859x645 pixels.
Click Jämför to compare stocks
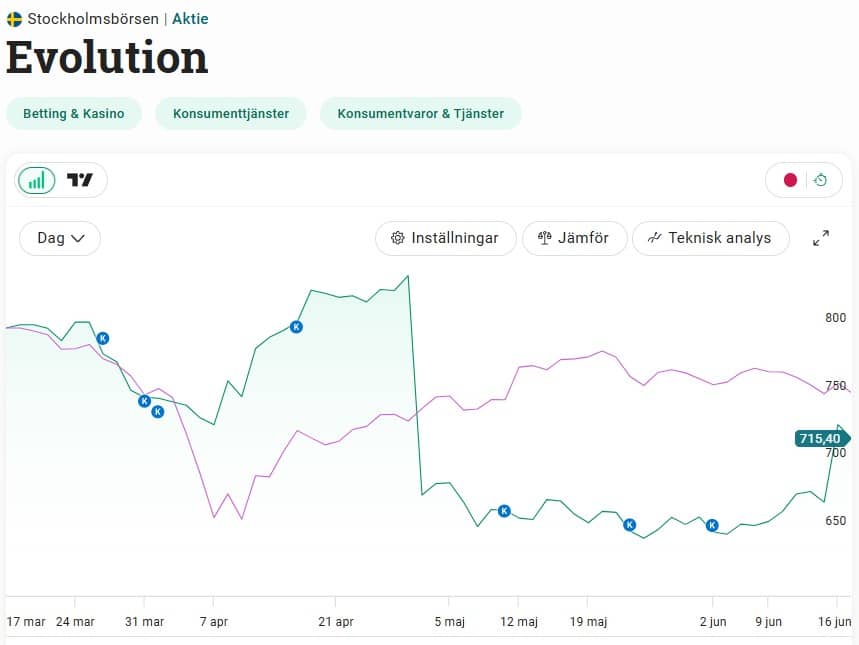pyautogui.click(x=574, y=238)
